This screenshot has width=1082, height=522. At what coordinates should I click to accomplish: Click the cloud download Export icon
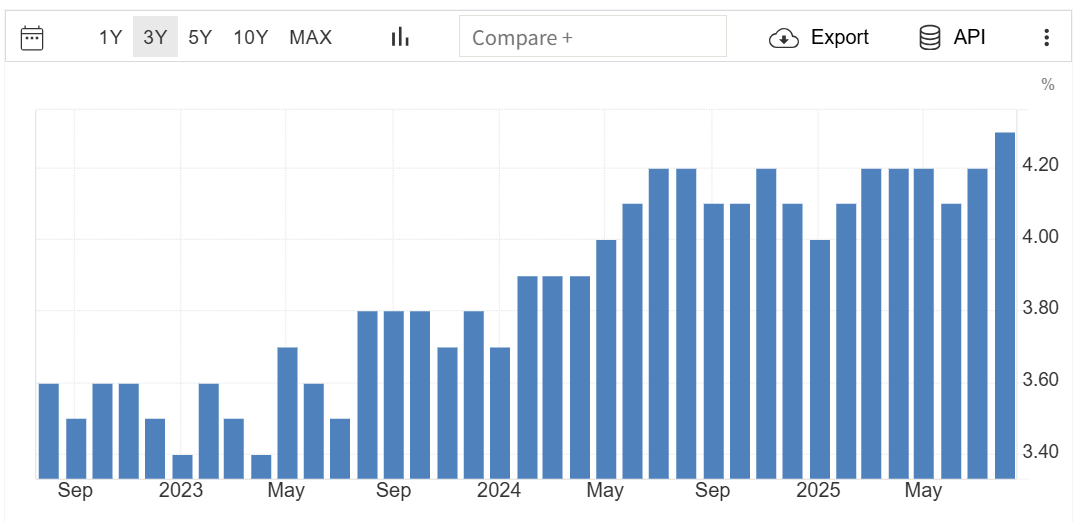pos(783,38)
